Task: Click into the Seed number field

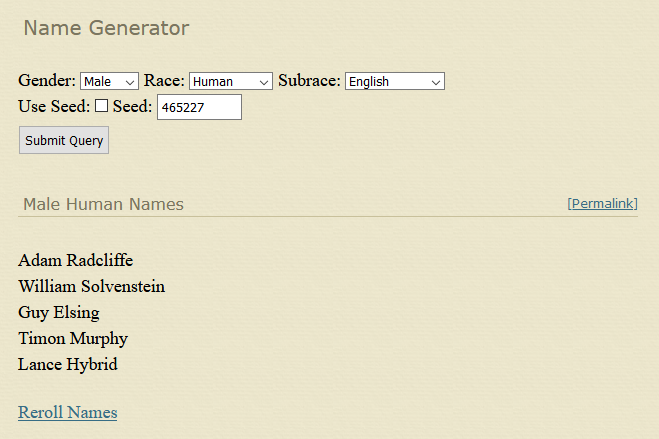Action: click(x=199, y=107)
